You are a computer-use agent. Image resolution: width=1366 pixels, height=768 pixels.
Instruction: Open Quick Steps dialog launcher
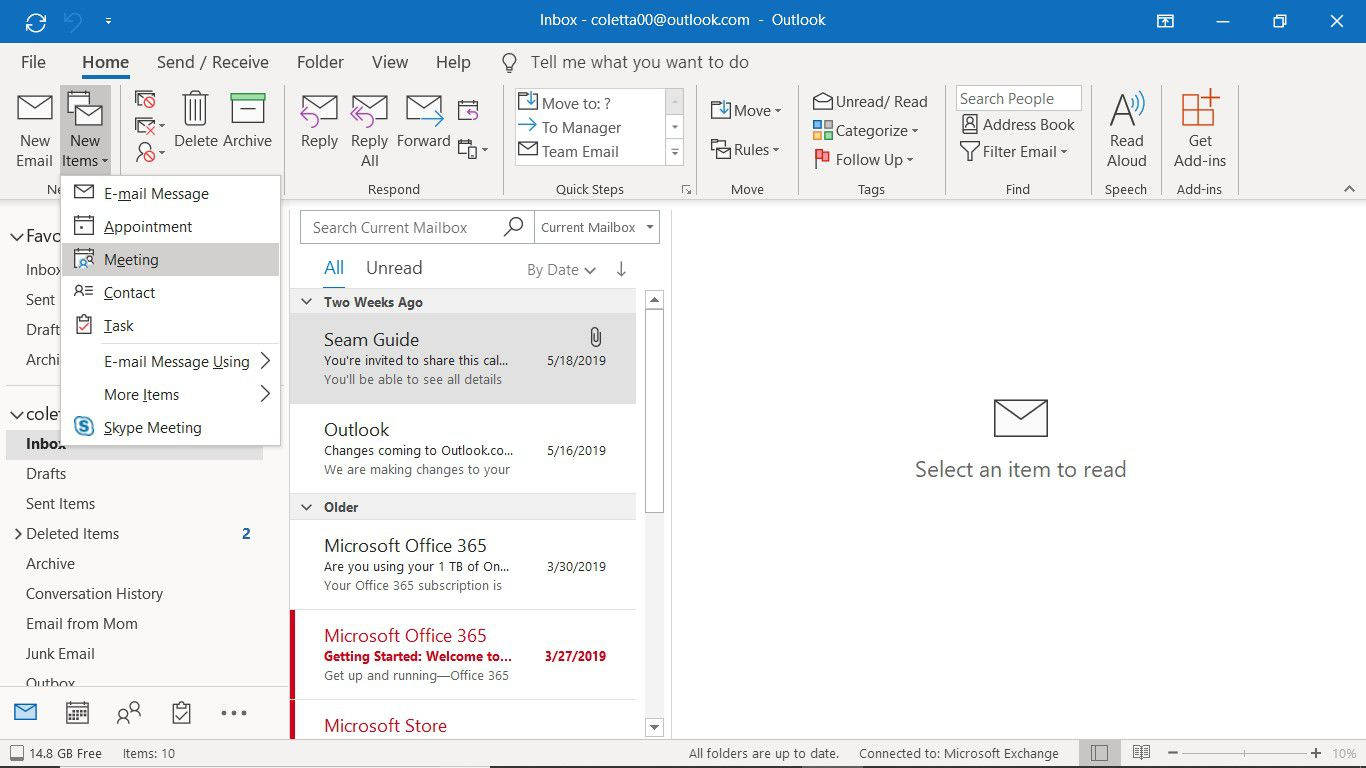coord(686,189)
